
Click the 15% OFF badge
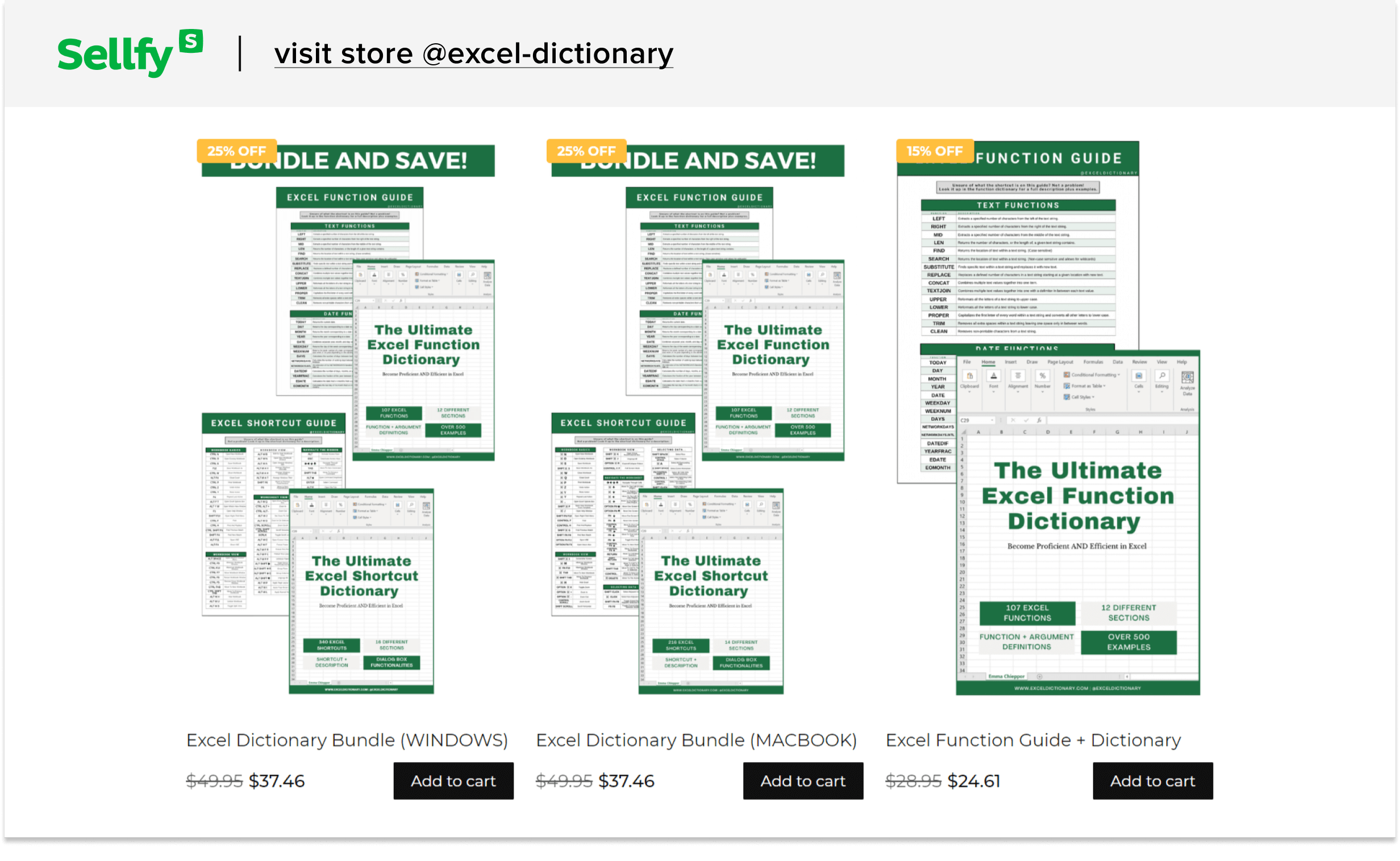pos(934,151)
